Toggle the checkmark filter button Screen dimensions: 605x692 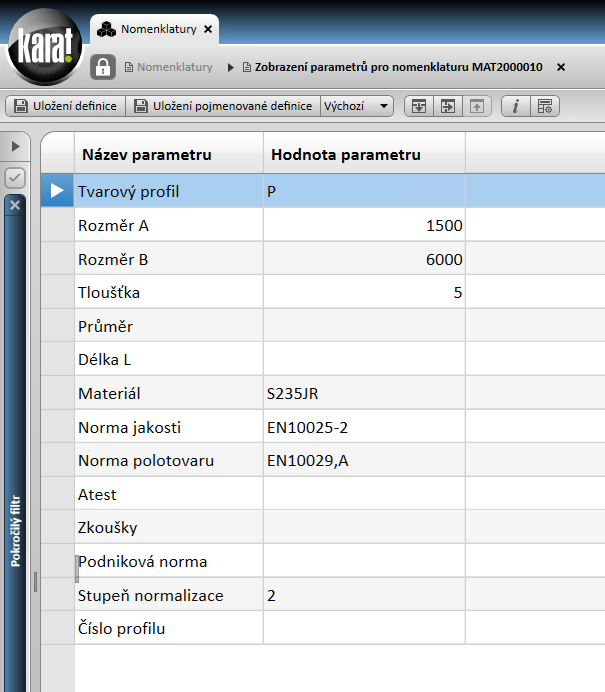coord(15,178)
